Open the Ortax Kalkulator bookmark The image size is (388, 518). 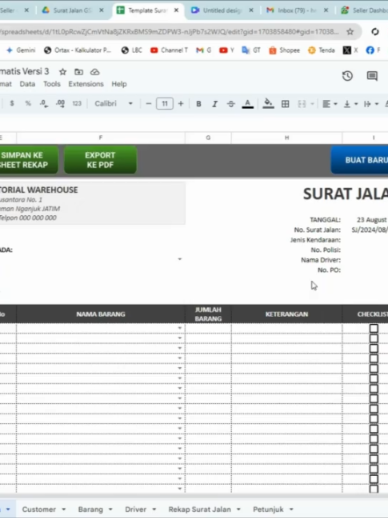(77, 50)
